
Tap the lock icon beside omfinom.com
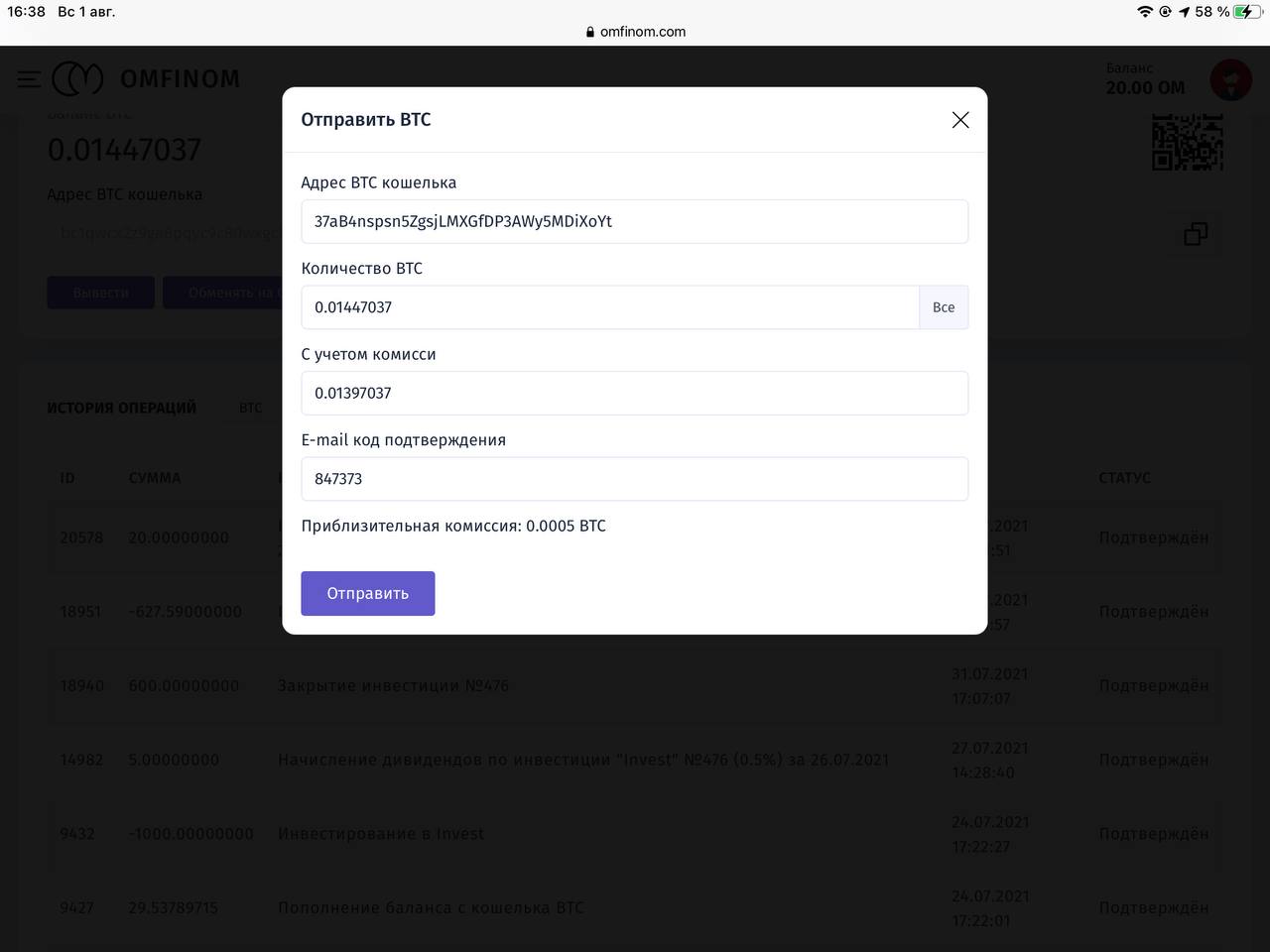tap(590, 32)
